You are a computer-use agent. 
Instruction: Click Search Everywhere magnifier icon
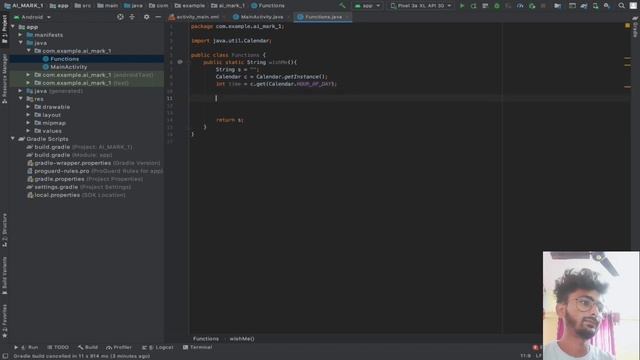point(621,6)
